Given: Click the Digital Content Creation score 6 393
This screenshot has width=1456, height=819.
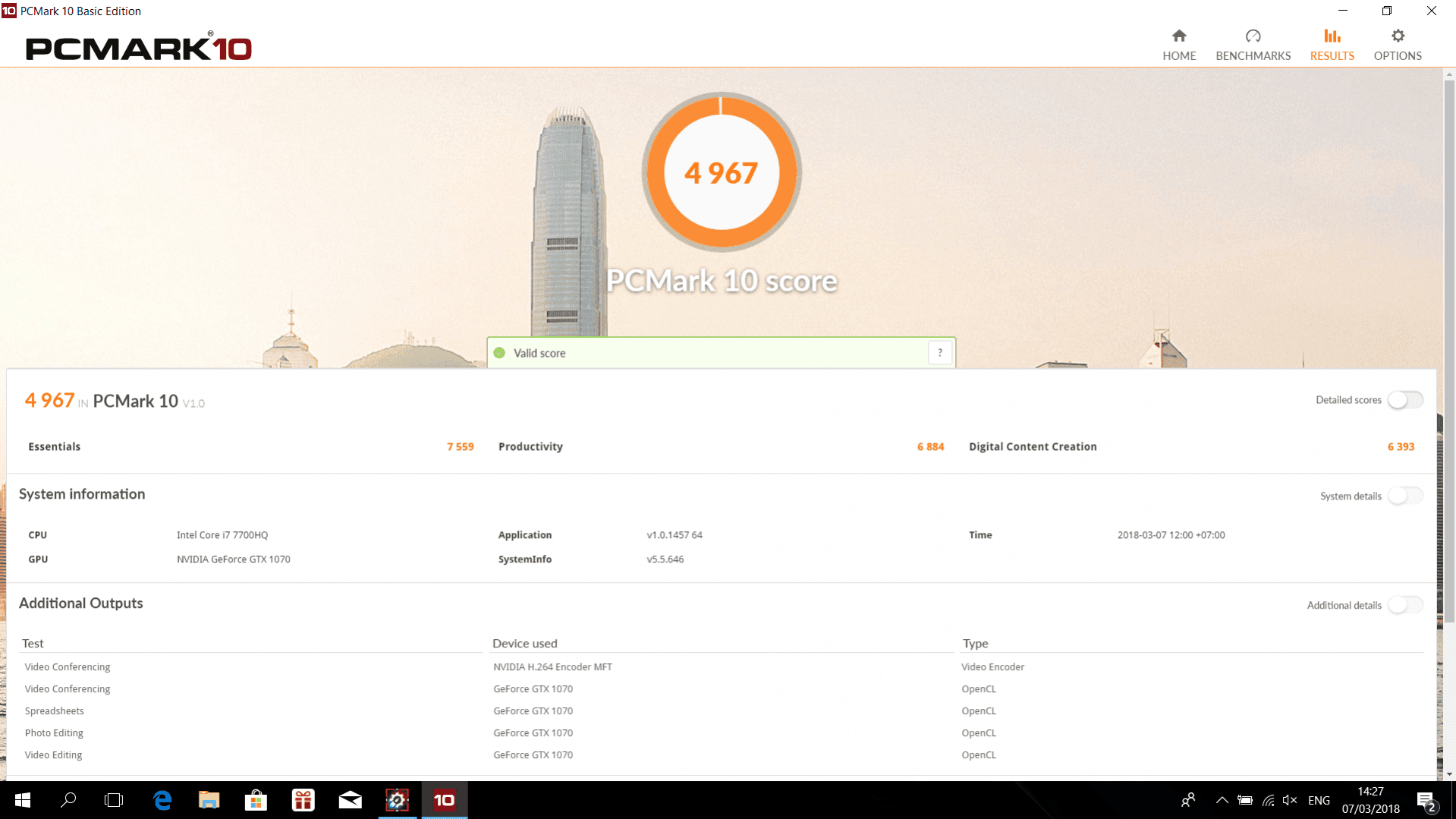Looking at the screenshot, I should point(1401,446).
